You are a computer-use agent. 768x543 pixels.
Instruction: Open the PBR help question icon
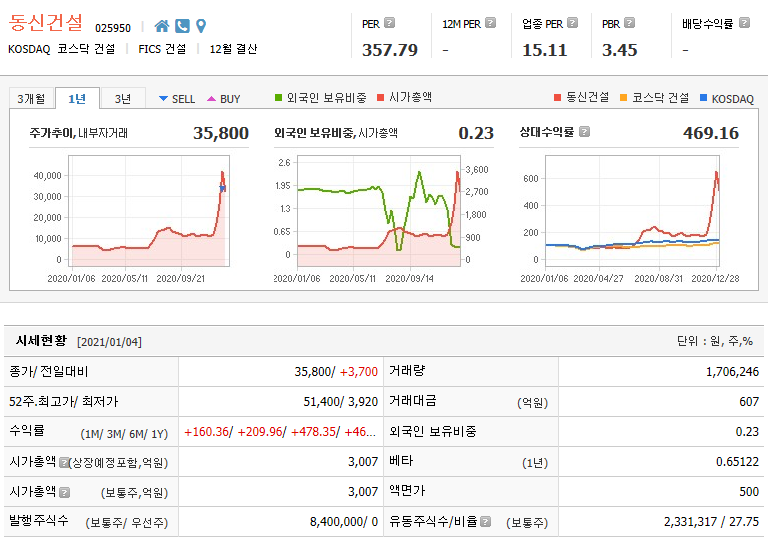coord(630,23)
